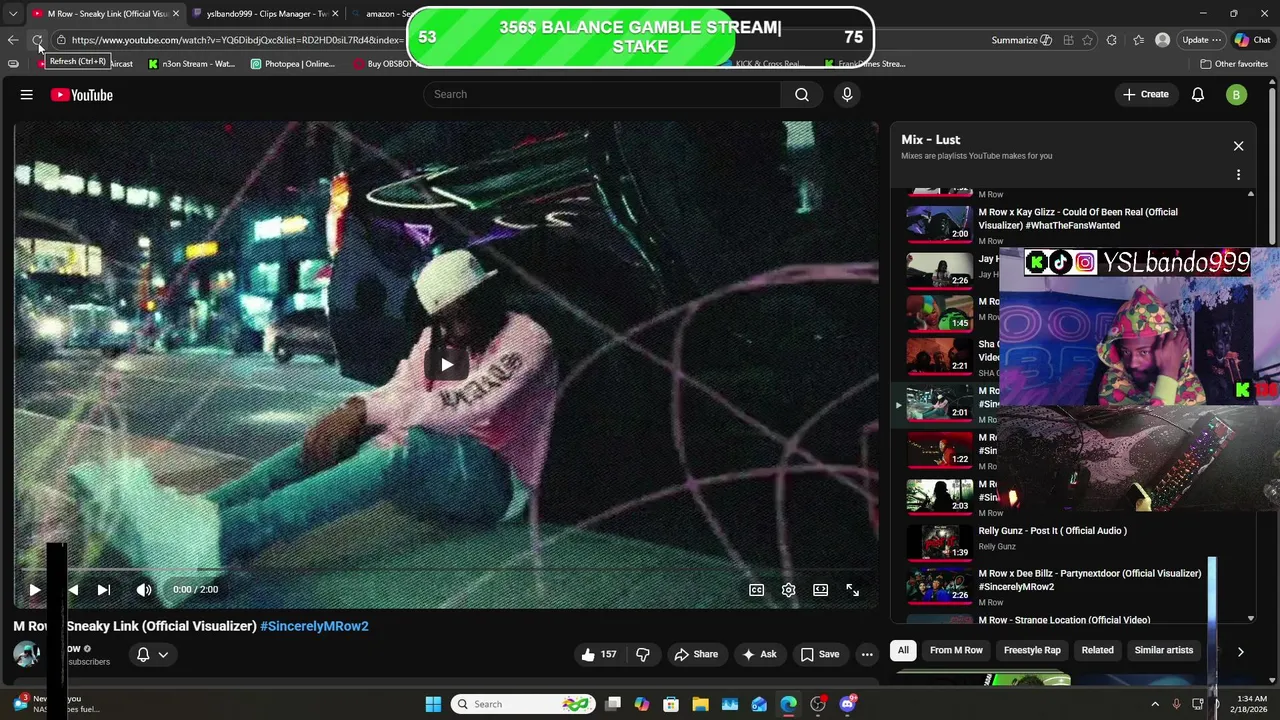Open the browser profile icon
Image resolution: width=1280 pixels, height=720 pixels.
[1162, 40]
